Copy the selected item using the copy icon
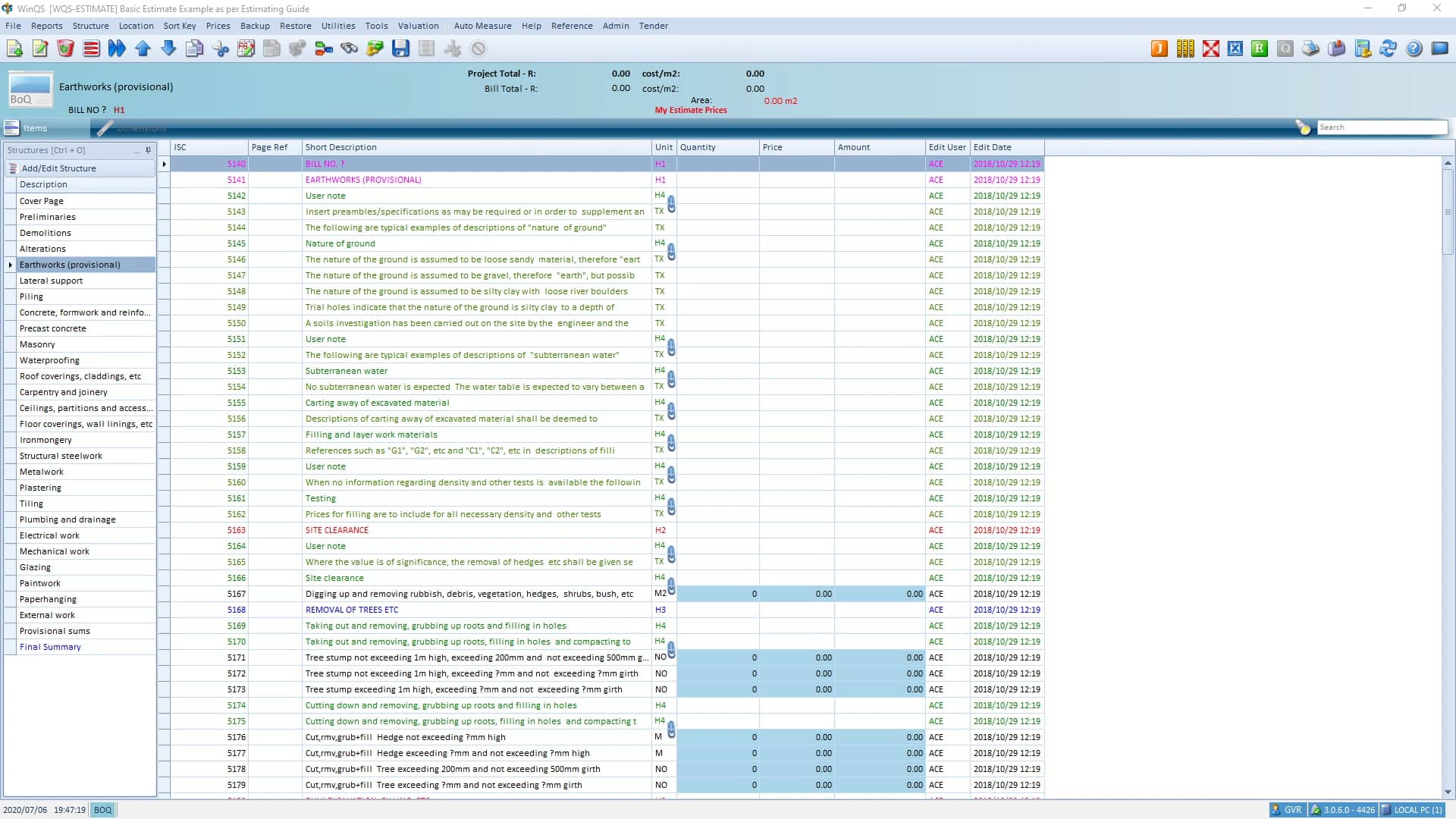The height and width of the screenshot is (819, 1456). tap(195, 48)
